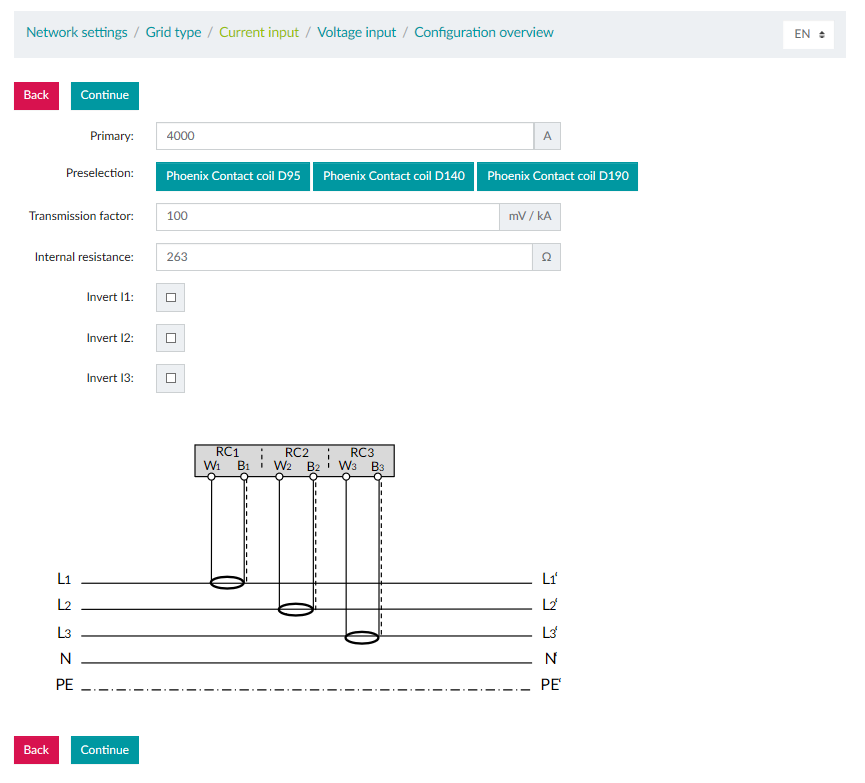Open the EN language selector

pyautogui.click(x=808, y=33)
